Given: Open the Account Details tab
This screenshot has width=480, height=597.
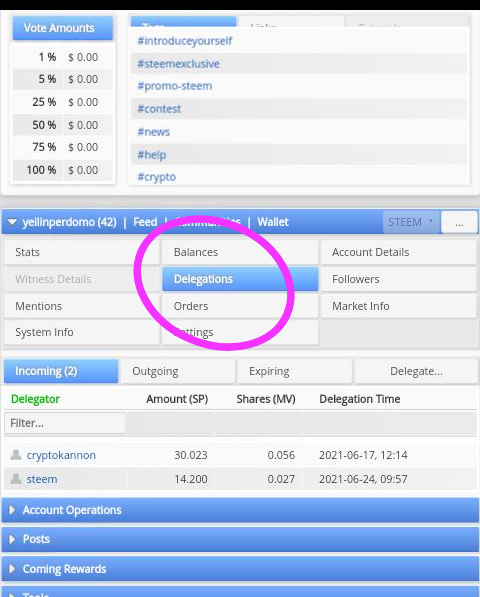Looking at the screenshot, I should (398, 252).
